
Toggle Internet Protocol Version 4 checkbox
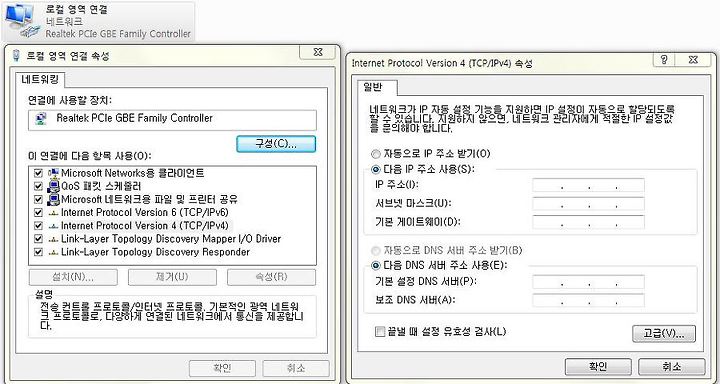click(x=39, y=226)
